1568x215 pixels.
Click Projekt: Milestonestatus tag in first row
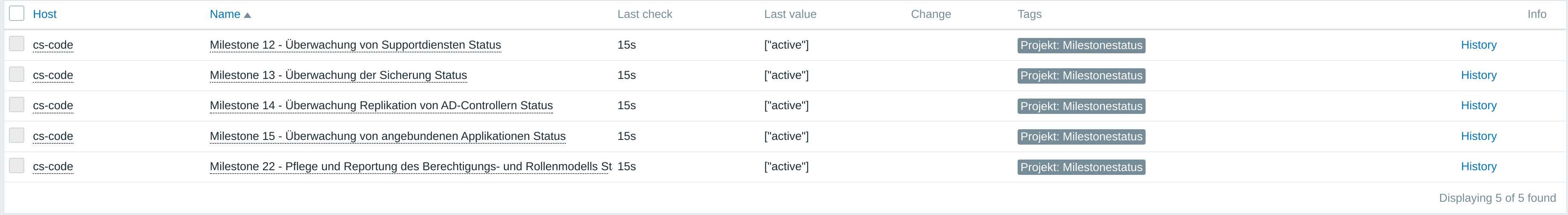tap(1080, 46)
